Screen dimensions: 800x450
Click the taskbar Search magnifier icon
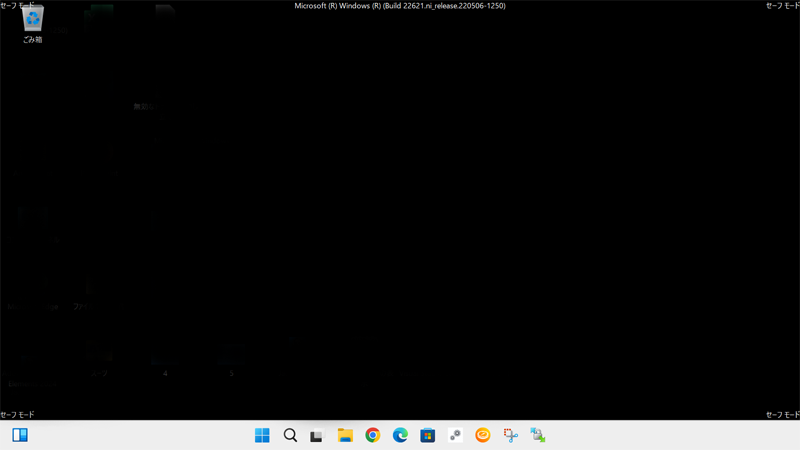(x=290, y=435)
